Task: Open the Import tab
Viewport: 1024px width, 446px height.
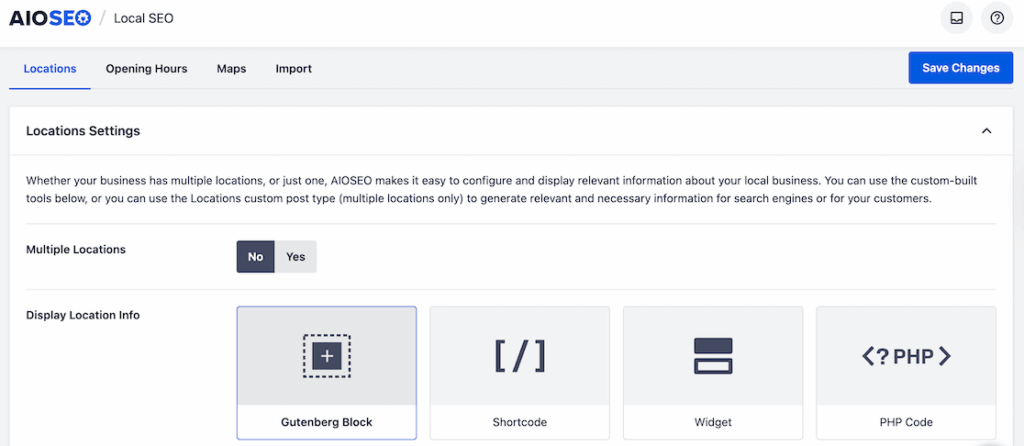Action: tap(294, 69)
